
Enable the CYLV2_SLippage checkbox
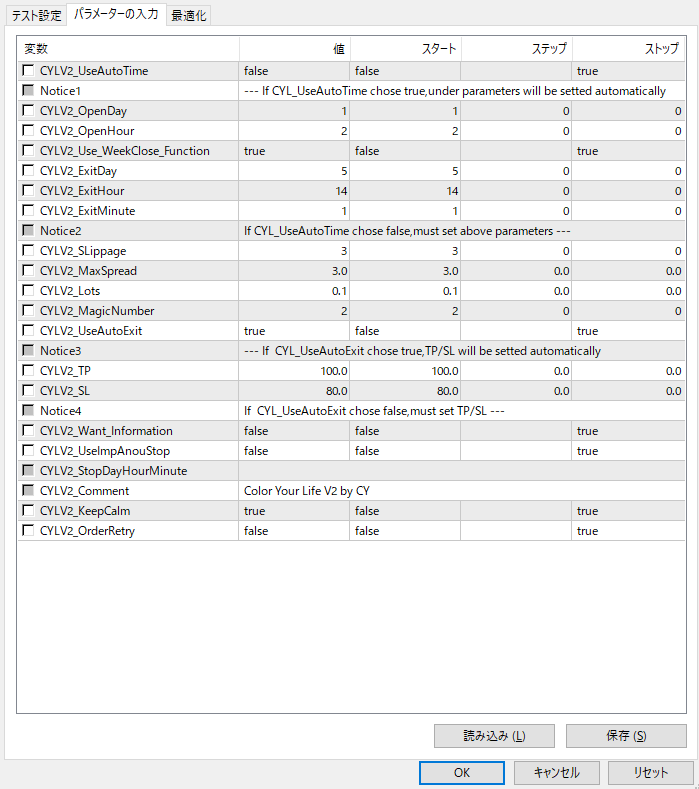[x=28, y=251]
